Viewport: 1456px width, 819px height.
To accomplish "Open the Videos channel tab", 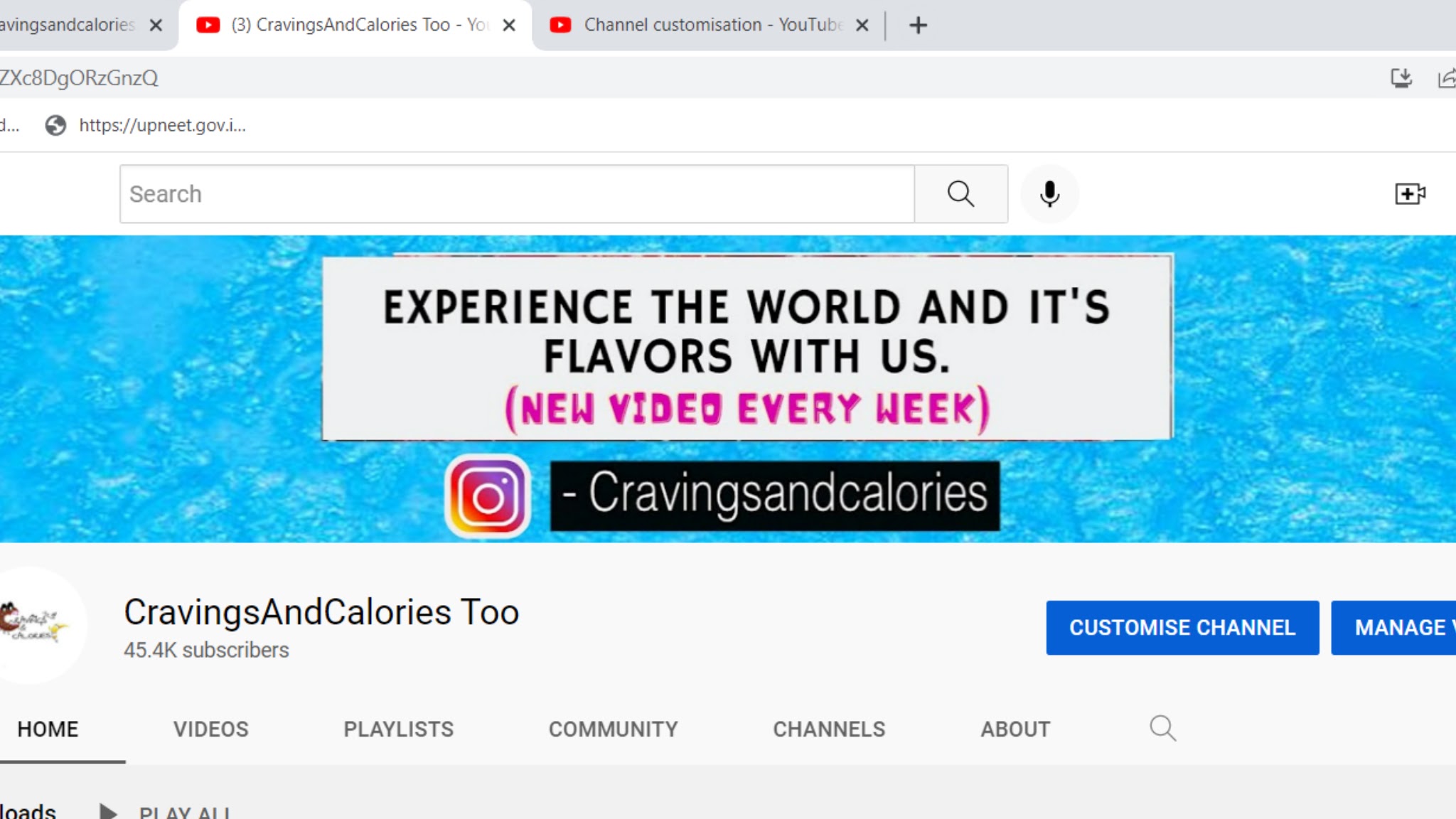I will (x=210, y=729).
